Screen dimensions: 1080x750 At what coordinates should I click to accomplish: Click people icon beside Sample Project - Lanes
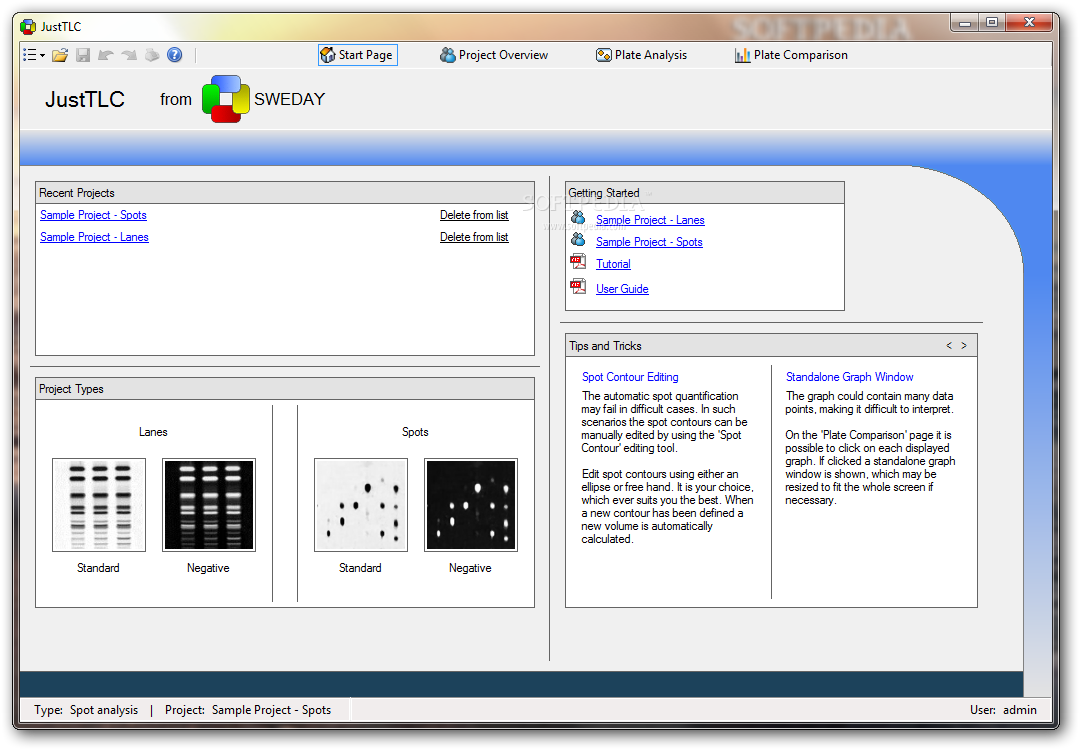pyautogui.click(x=578, y=218)
